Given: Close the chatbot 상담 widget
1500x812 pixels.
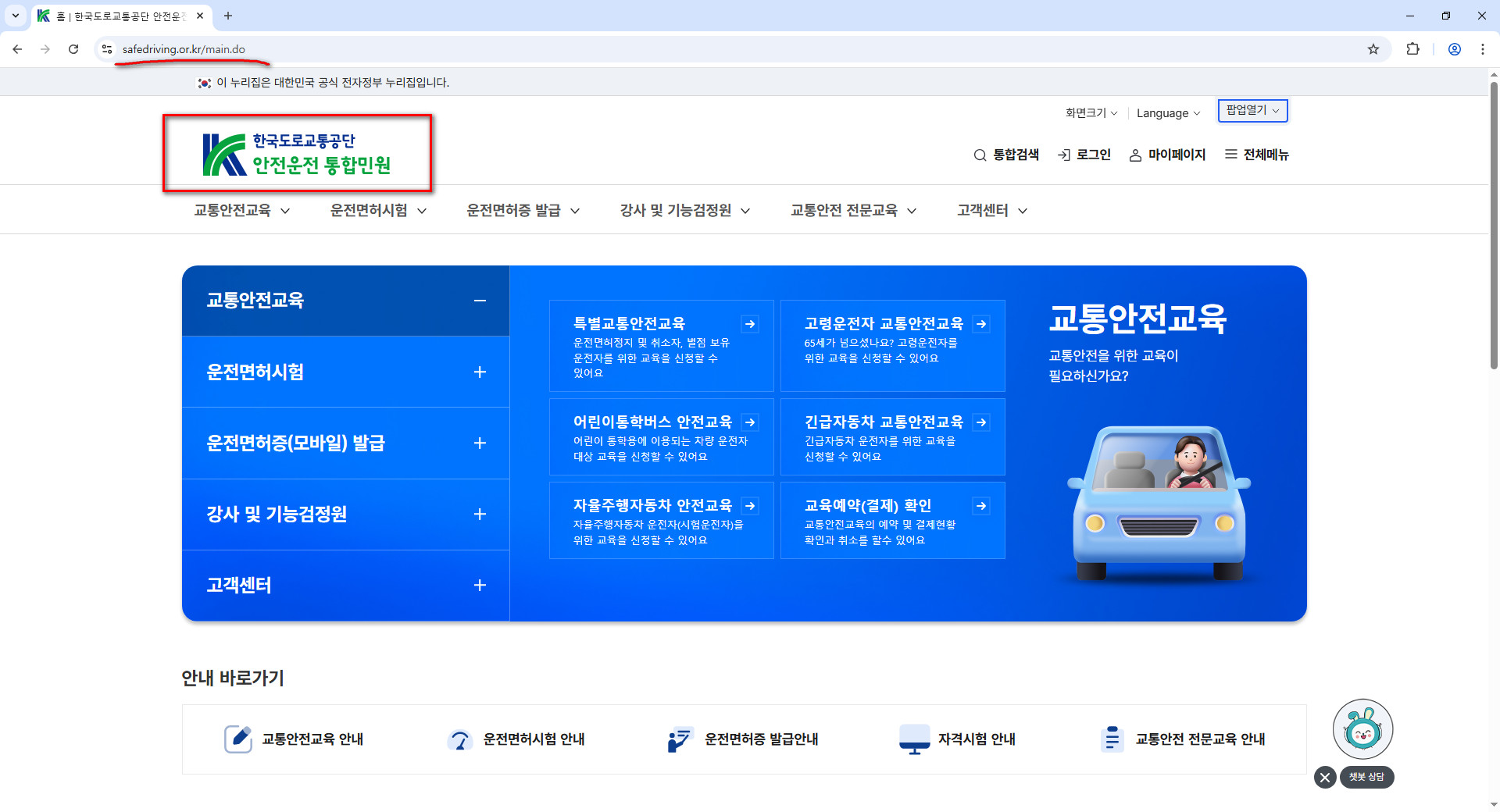Looking at the screenshot, I should pos(1325,778).
